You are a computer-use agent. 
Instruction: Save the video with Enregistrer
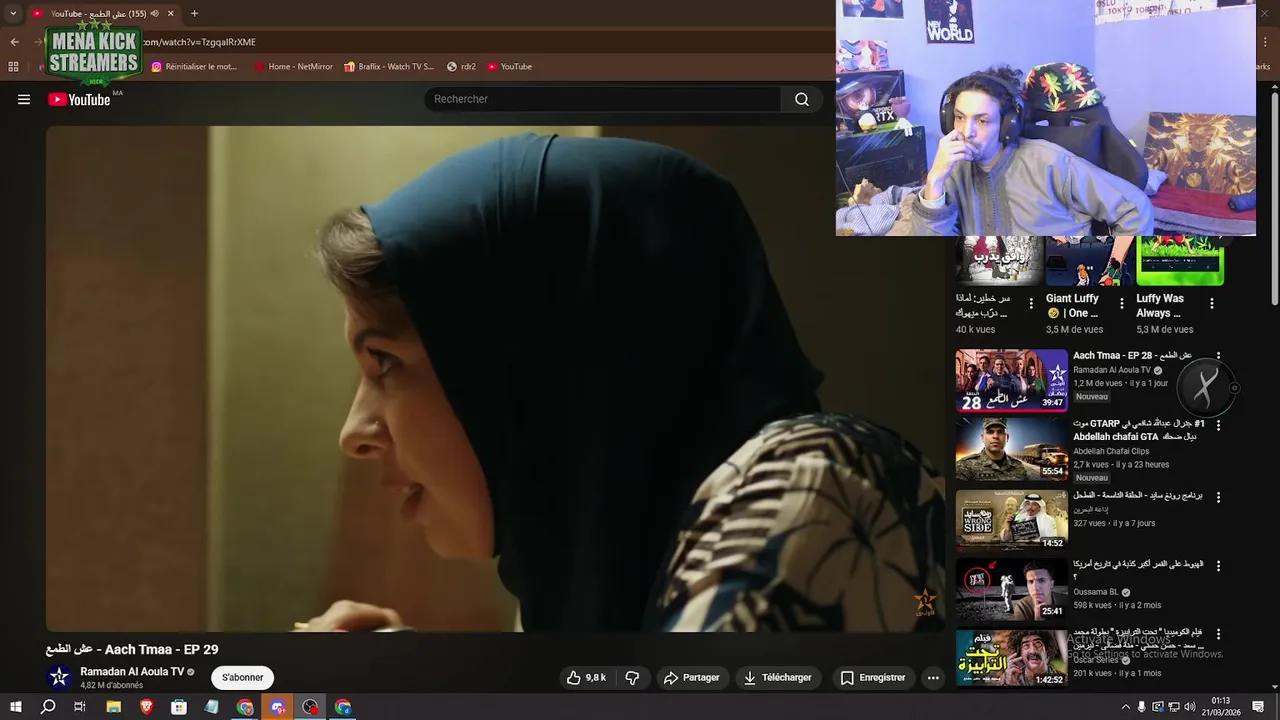872,677
